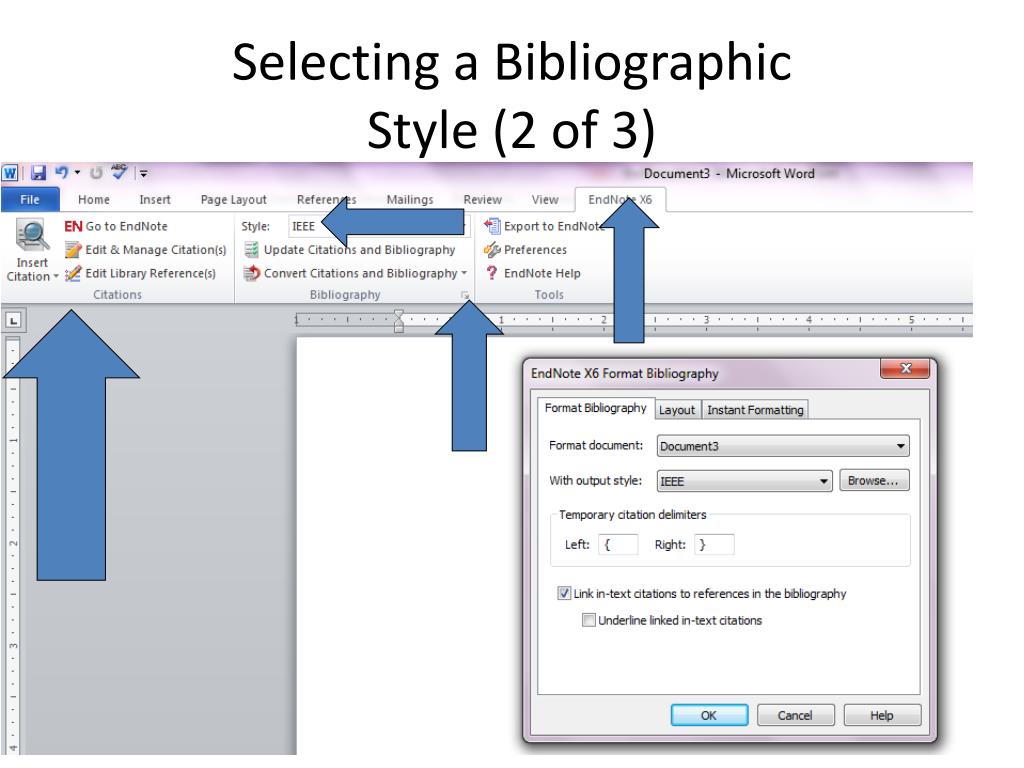Expand Convert Citations and Bibliography dropdown arrow
Screen dimensions: 1024x768
[464, 273]
